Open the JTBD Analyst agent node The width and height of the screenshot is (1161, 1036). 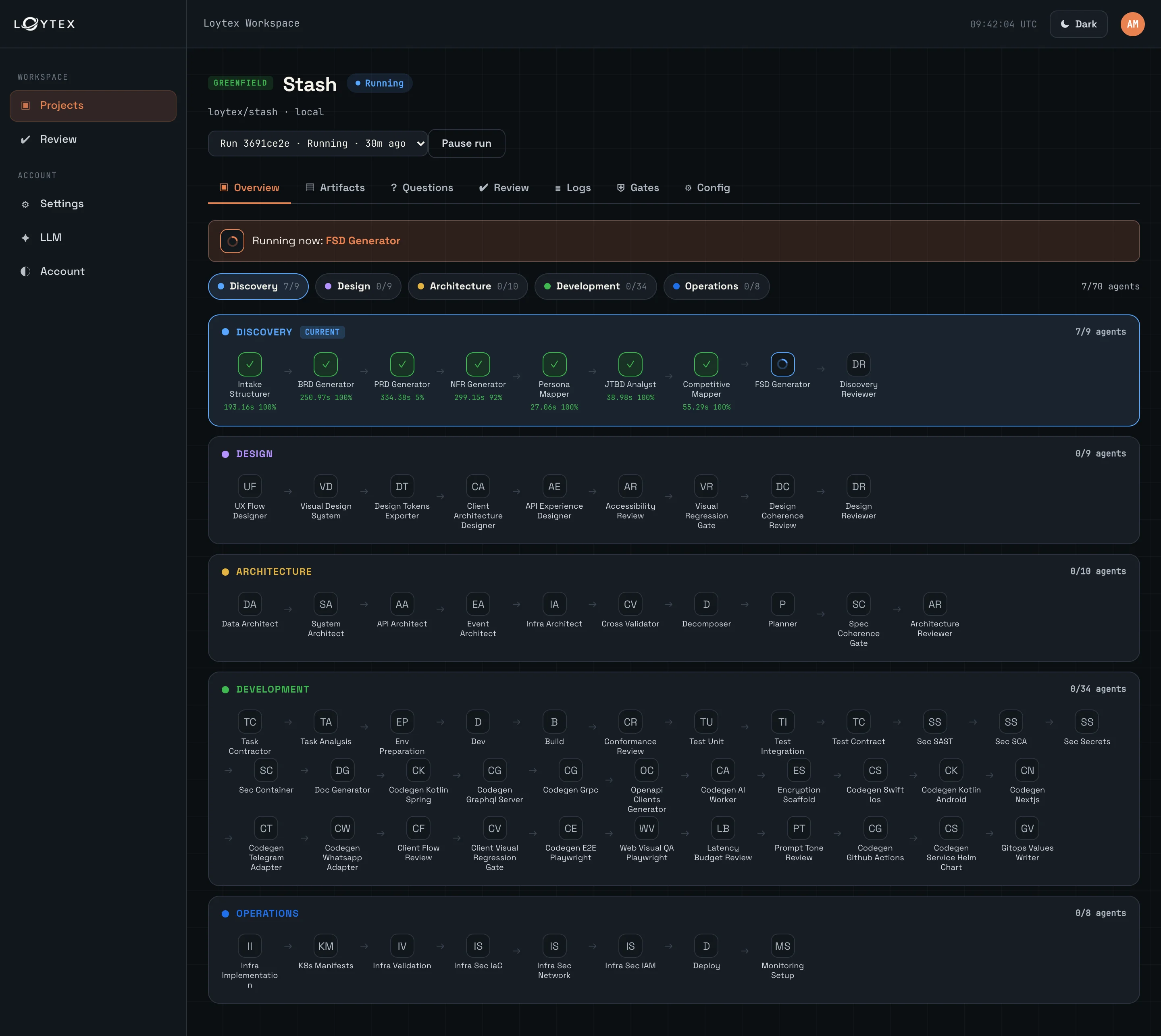pos(630,364)
